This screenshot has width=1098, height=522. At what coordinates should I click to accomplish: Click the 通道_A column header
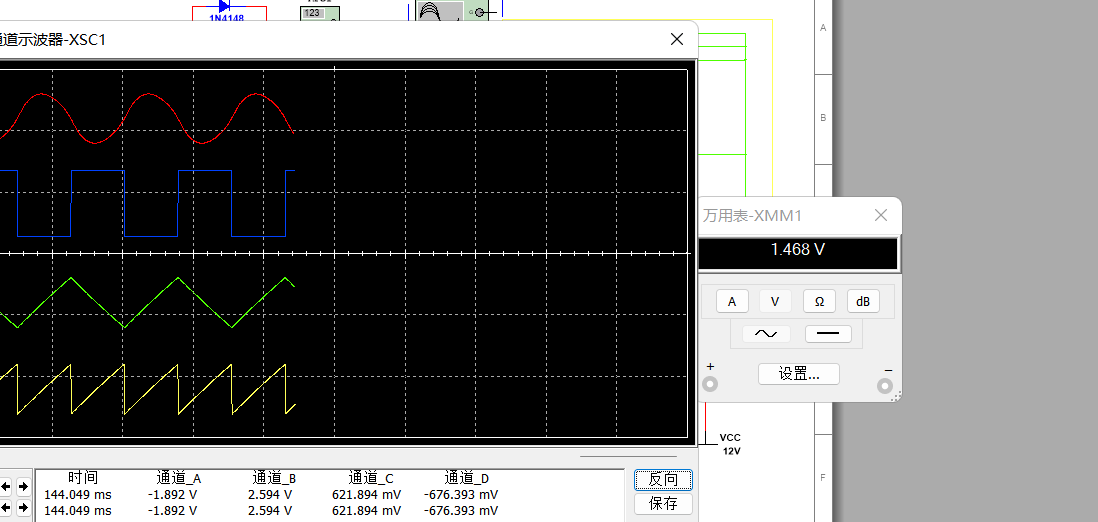point(179,479)
